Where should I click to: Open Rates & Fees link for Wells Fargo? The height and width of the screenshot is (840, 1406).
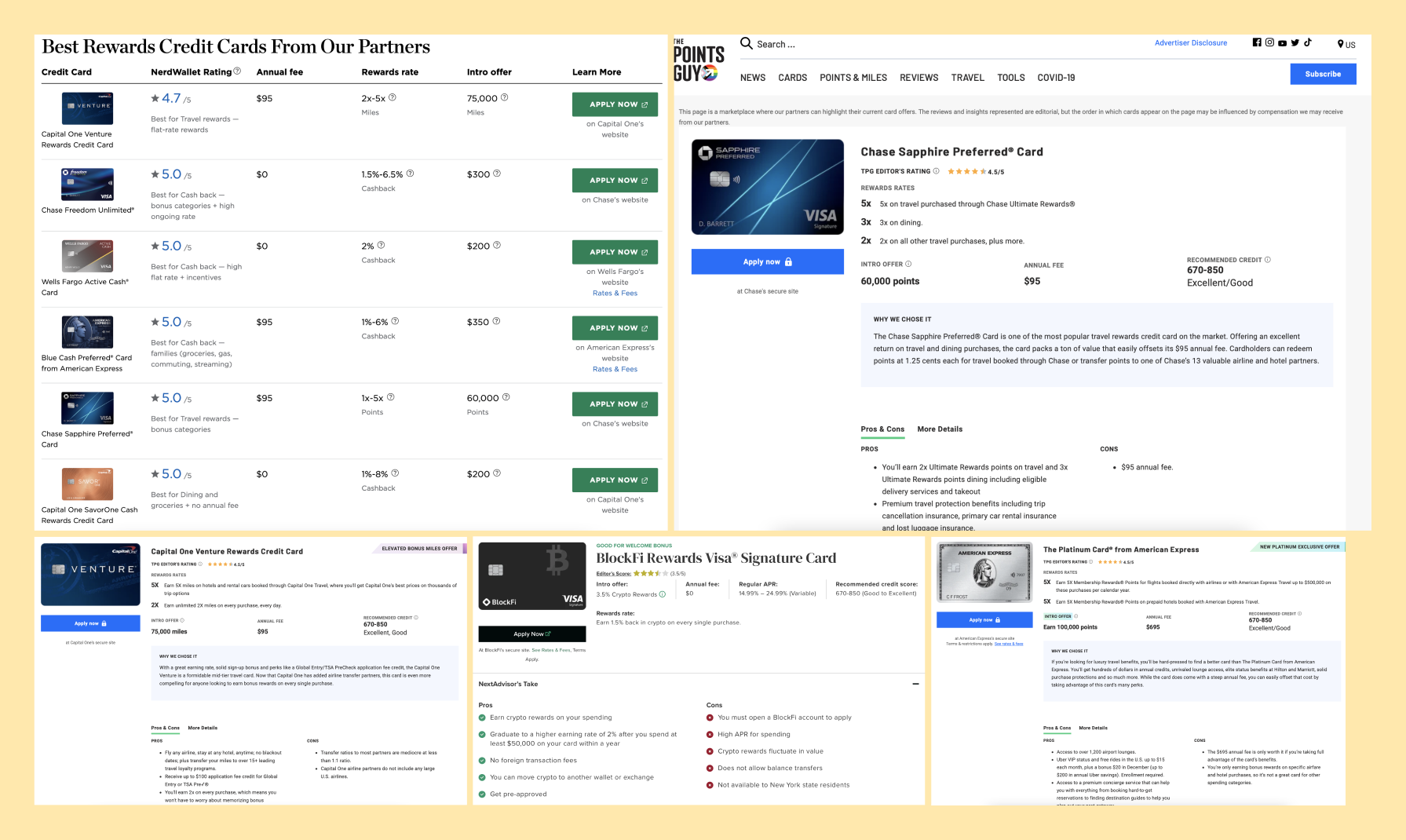[615, 294]
